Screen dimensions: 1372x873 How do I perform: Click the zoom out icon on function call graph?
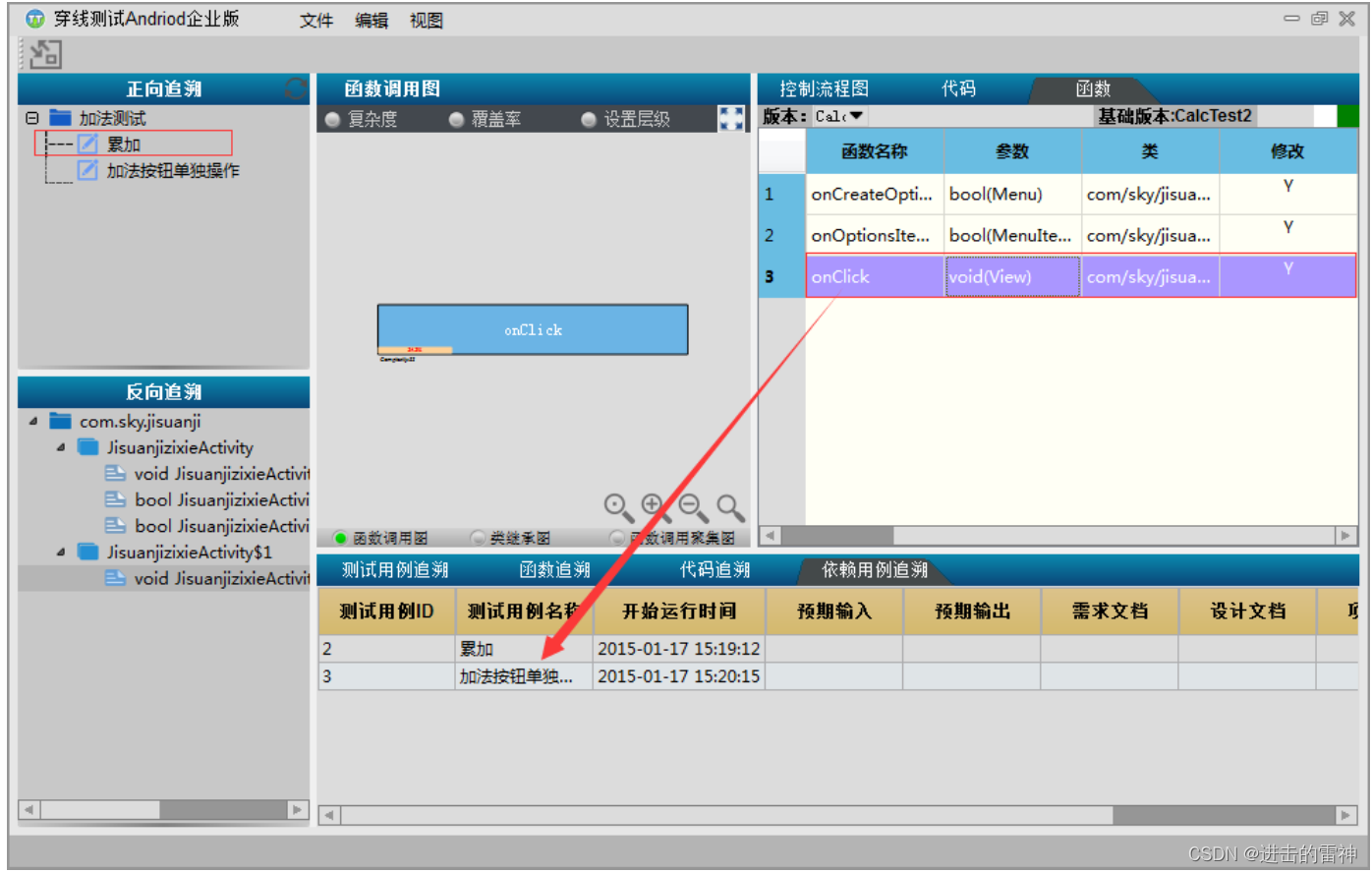[x=689, y=504]
